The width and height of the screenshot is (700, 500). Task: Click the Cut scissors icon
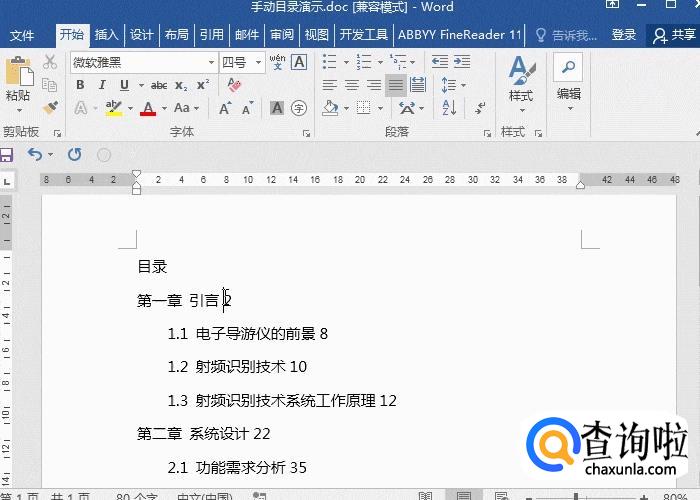click(50, 62)
